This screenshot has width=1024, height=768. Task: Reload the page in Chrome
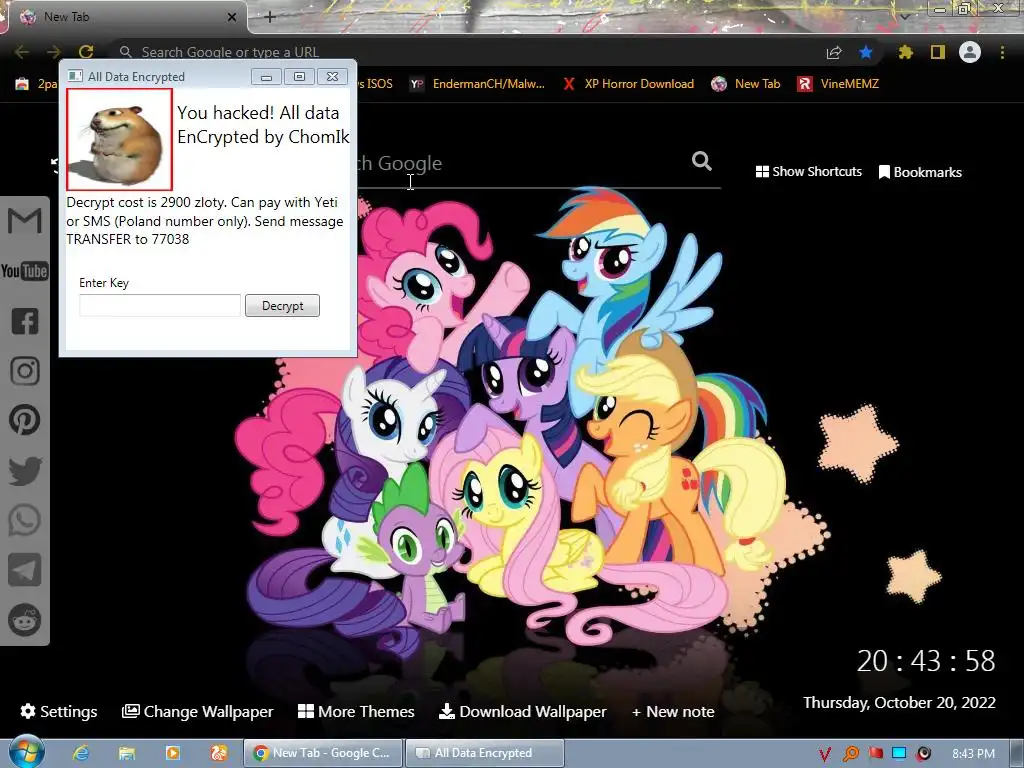click(x=86, y=52)
